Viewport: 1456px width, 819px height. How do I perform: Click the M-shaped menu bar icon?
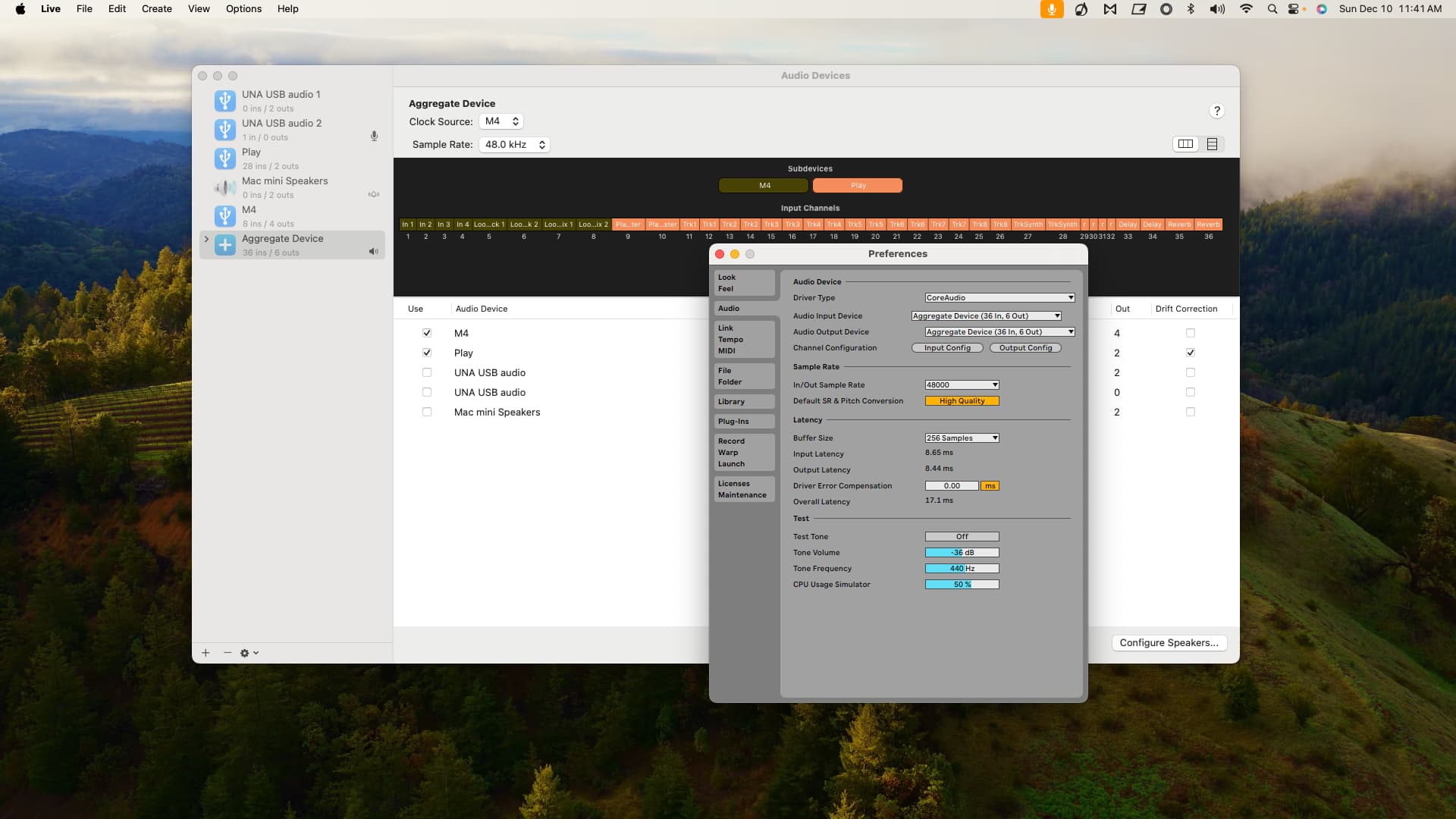point(1110,9)
